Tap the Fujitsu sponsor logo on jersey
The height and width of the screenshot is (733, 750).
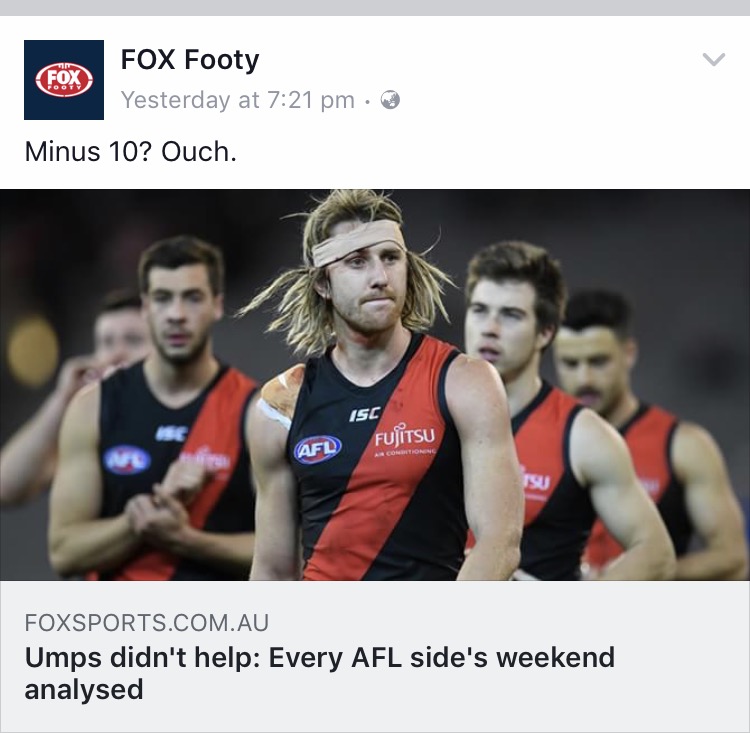click(x=405, y=438)
